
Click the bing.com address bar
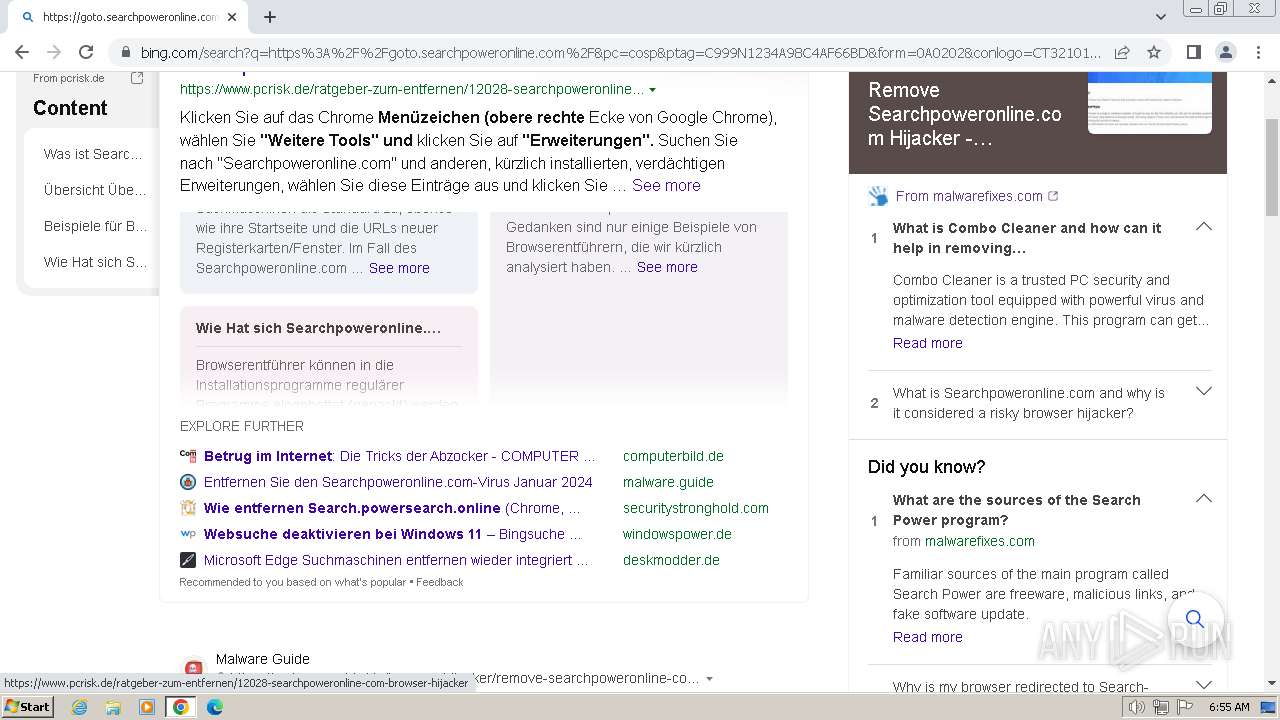(620, 52)
